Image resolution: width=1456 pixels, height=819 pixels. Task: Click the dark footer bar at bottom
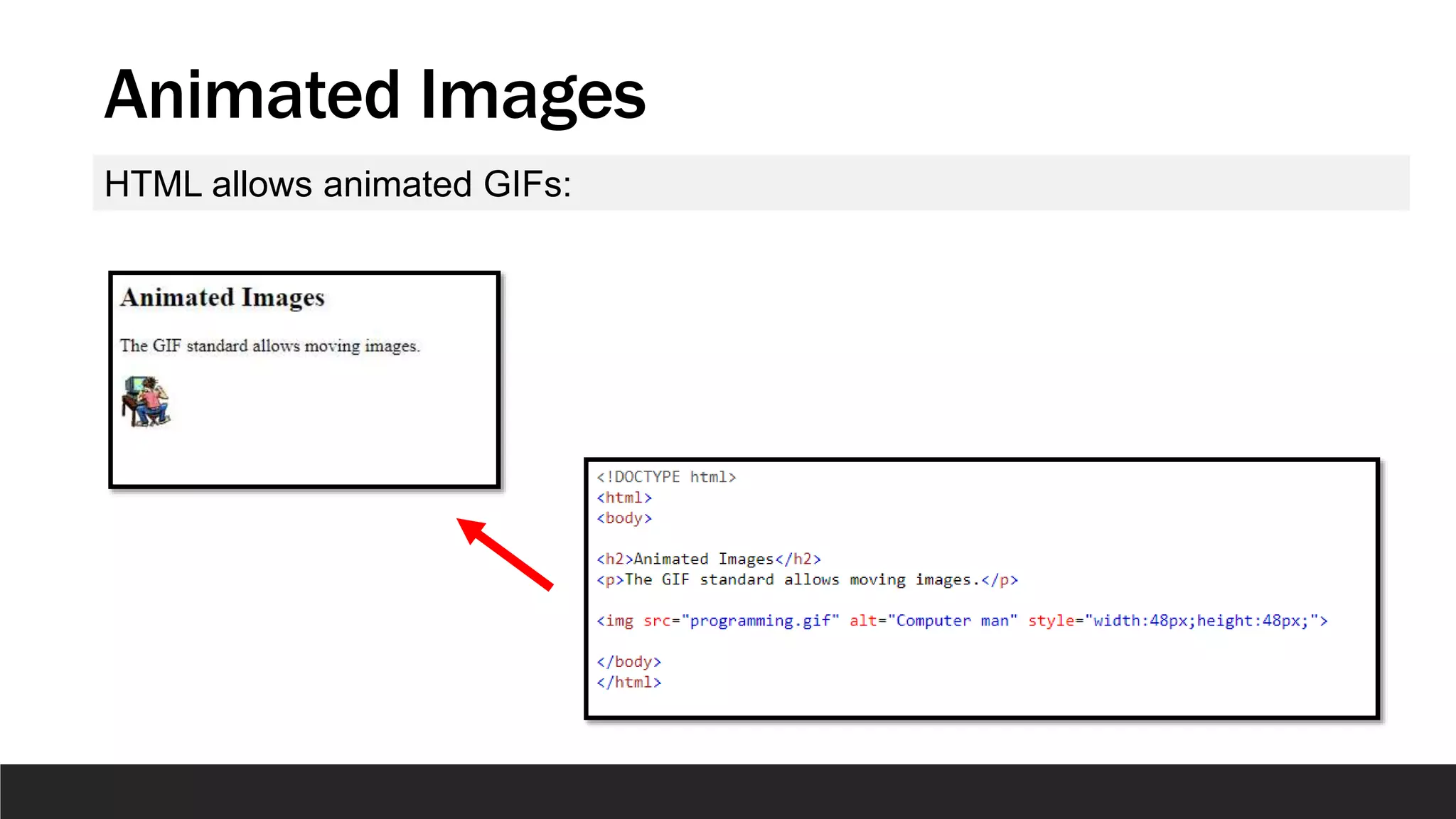[728, 791]
